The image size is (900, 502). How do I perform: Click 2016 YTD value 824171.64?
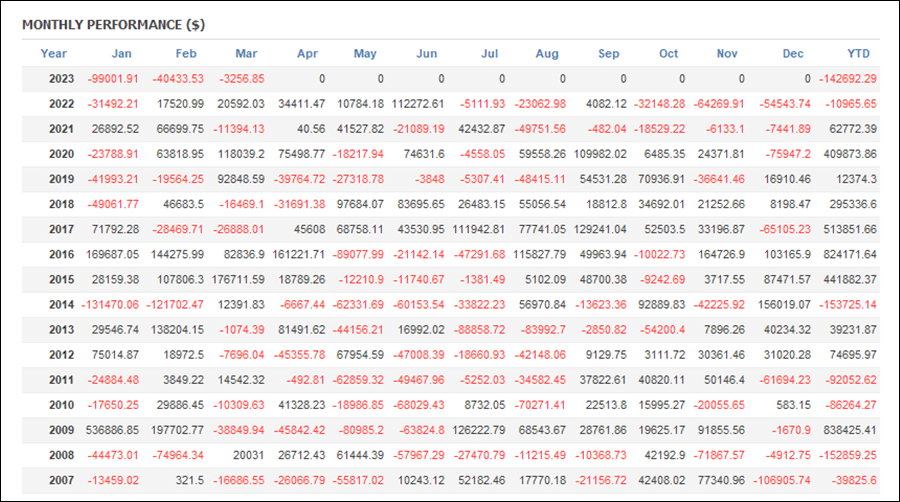click(850, 254)
